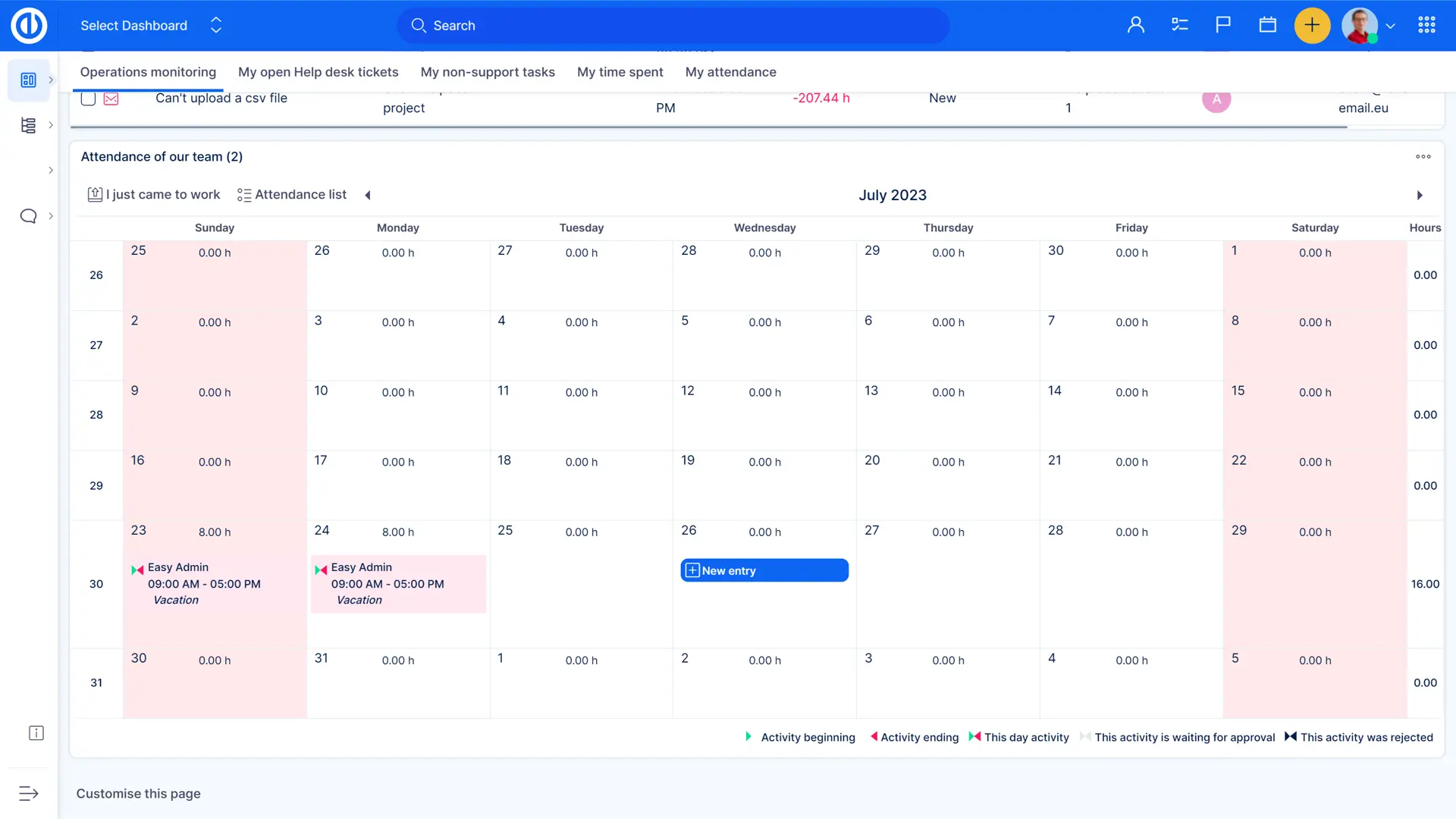
Task: Open the Attendance list link
Action: point(292,195)
